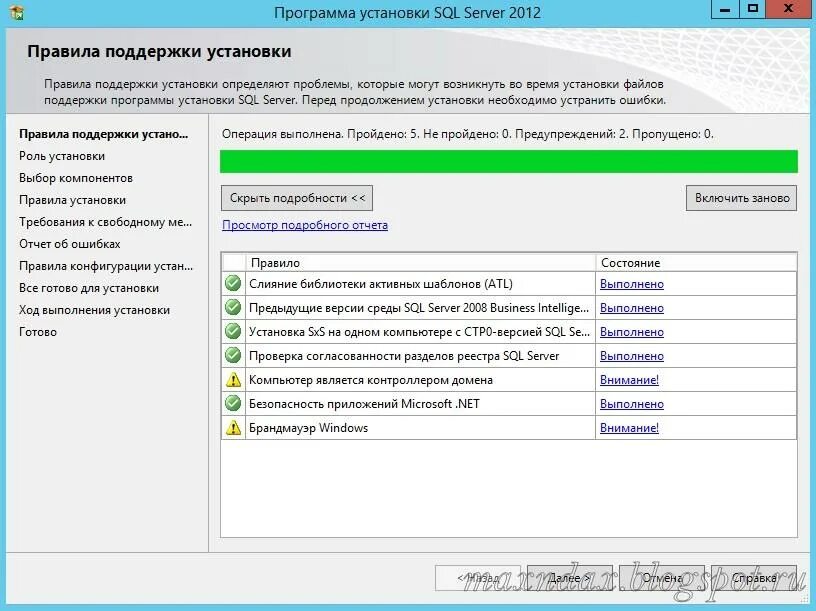Select row Брандмауэр Windows text

309,428
